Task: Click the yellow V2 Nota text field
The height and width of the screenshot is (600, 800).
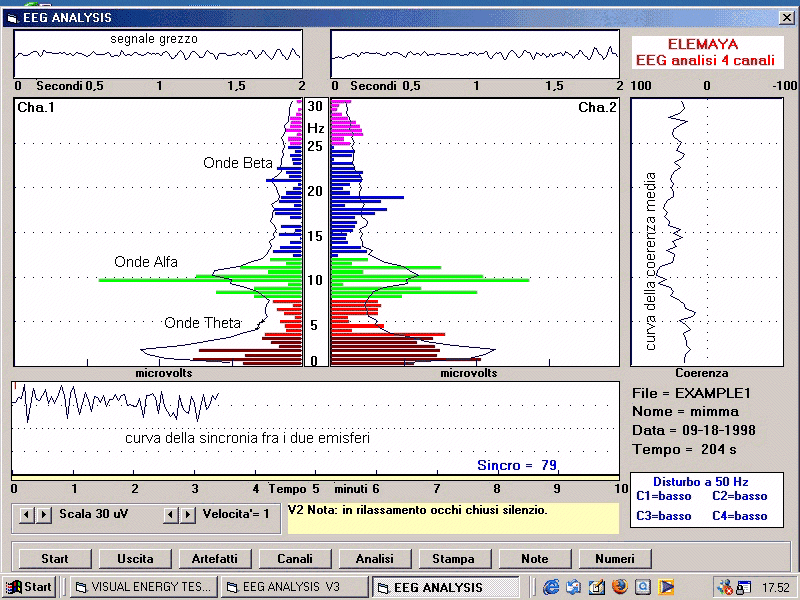Action: tap(453, 518)
